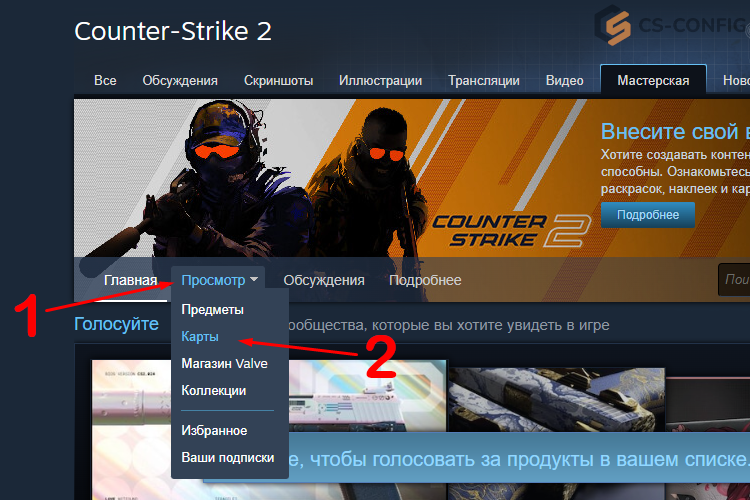Open the Скриншоты tab
Screen dimensions: 750x500
tap(278, 80)
